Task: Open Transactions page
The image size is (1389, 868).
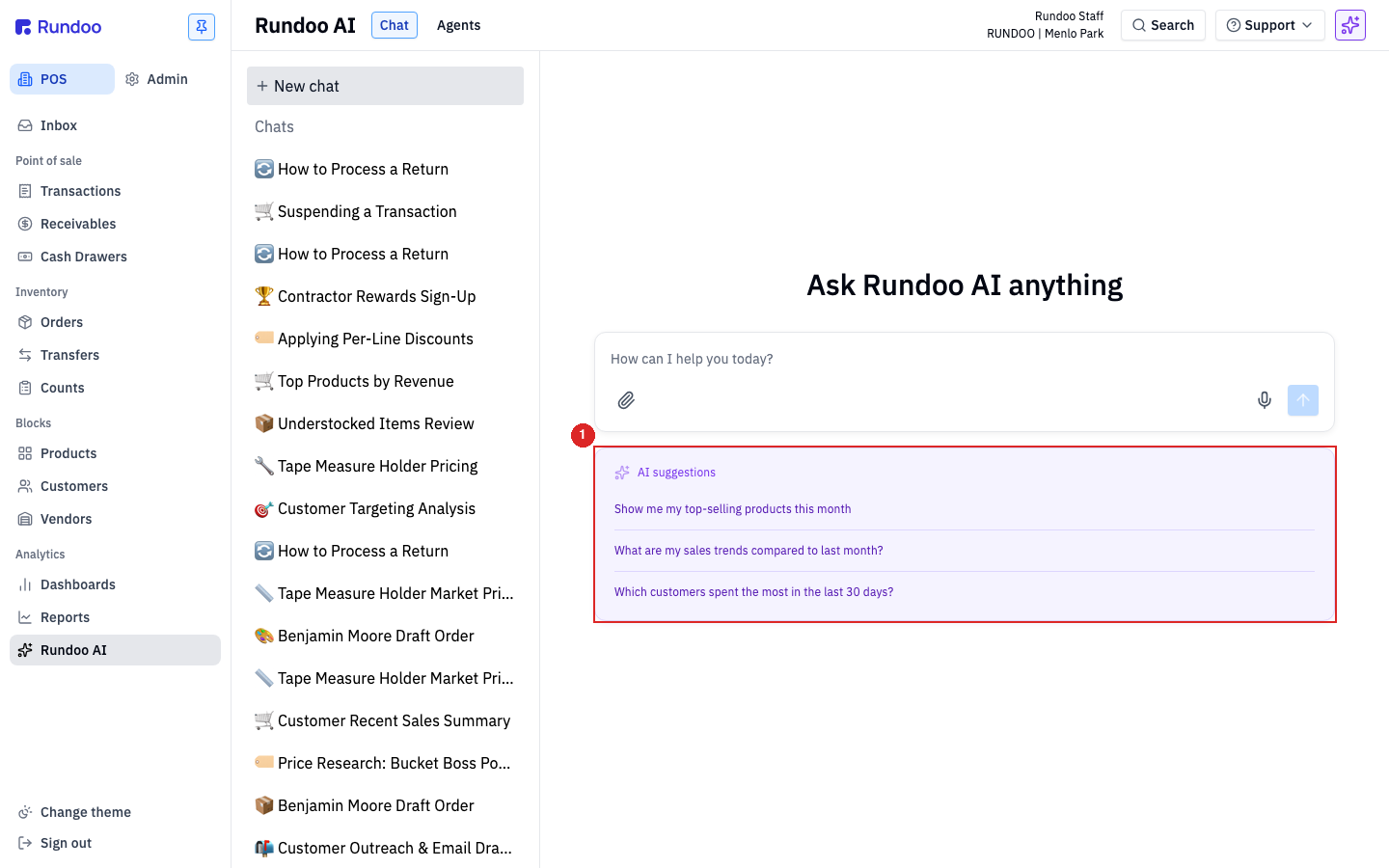Action: [116, 191]
